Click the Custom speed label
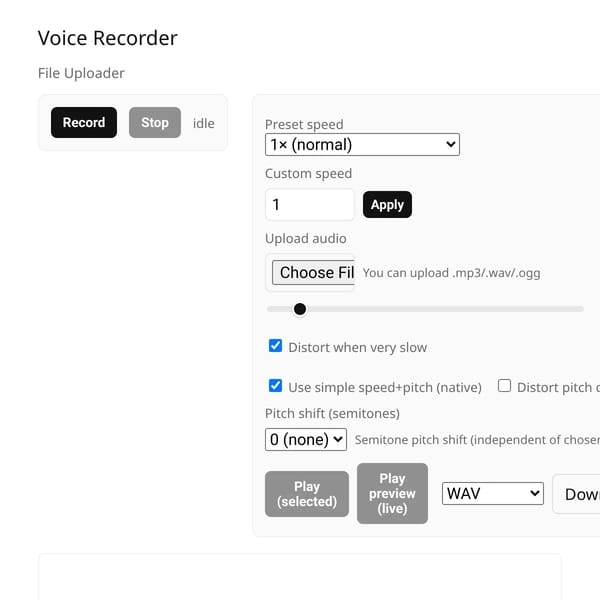The image size is (600, 600). (308, 173)
